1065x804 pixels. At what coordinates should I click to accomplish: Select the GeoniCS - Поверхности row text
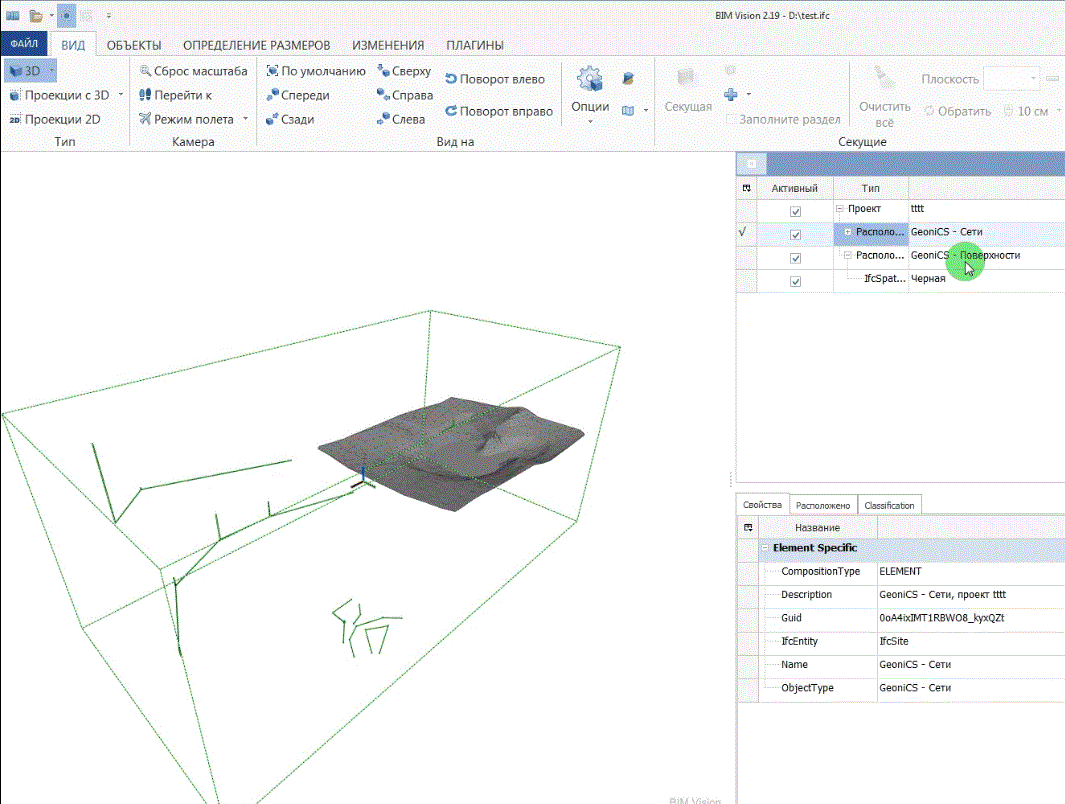(x=965, y=255)
